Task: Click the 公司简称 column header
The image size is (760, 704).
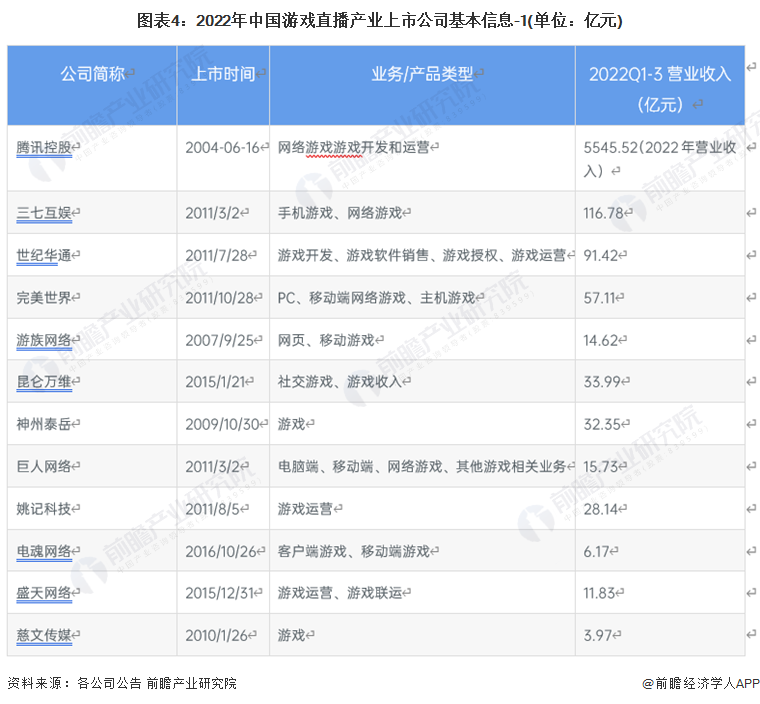Action: point(92,73)
